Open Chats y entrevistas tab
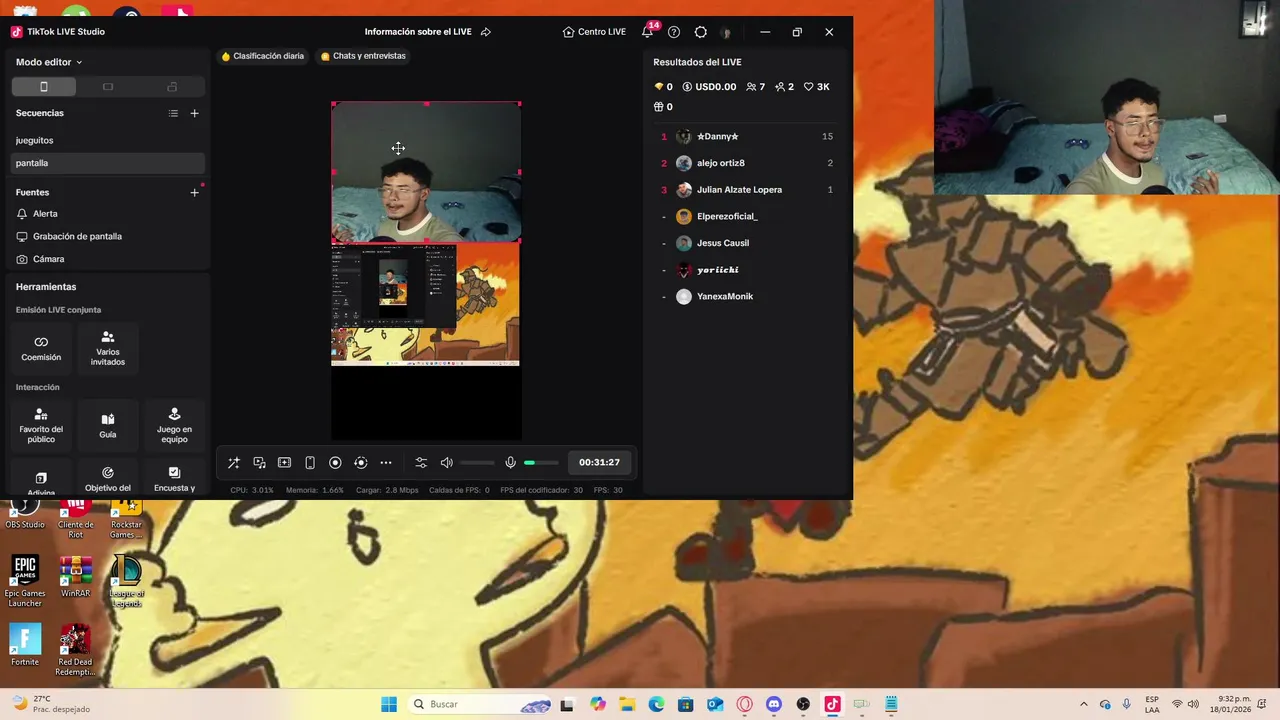Image resolution: width=1280 pixels, height=720 pixels. (x=363, y=56)
